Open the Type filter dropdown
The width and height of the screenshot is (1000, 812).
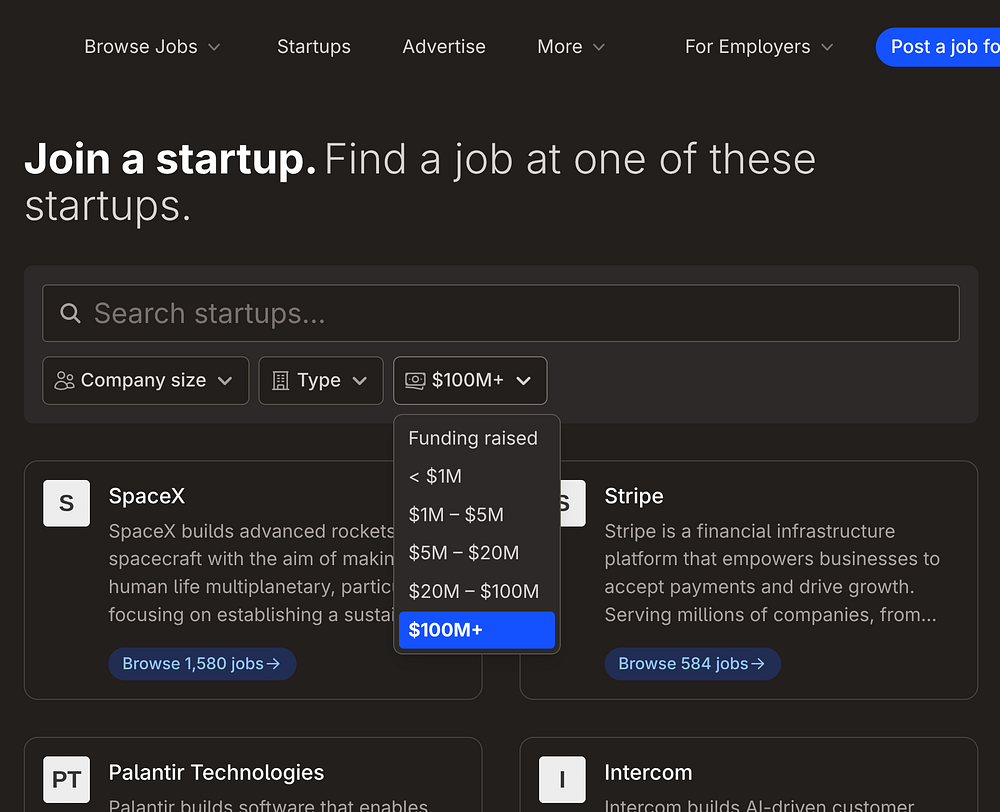(x=320, y=381)
